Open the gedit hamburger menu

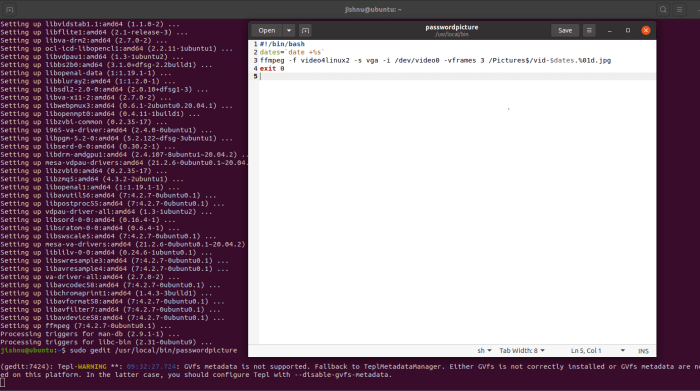pyautogui.click(x=589, y=30)
